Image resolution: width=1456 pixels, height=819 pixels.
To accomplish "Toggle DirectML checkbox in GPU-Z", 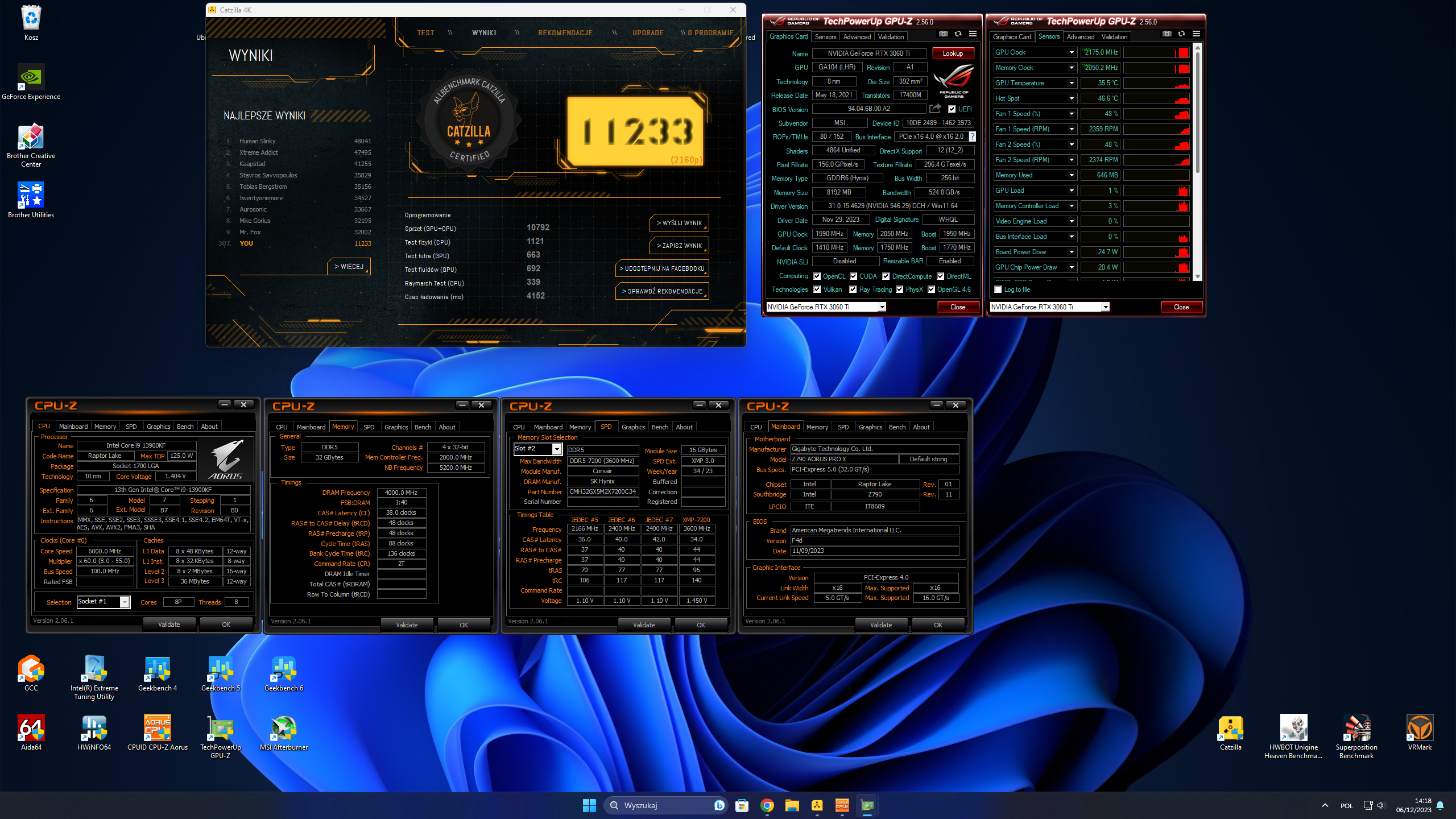I will coord(940,276).
